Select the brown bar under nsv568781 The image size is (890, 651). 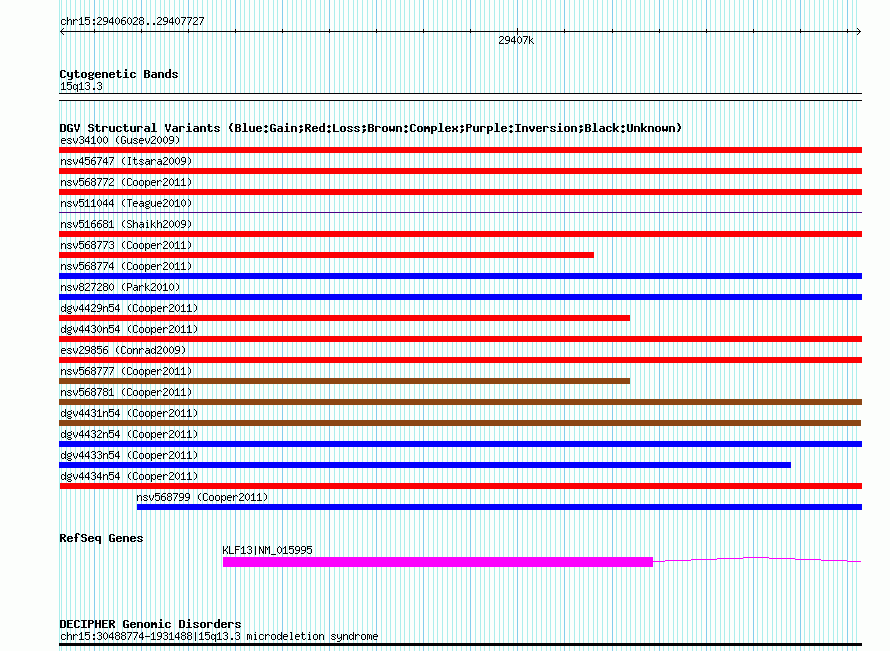click(460, 402)
